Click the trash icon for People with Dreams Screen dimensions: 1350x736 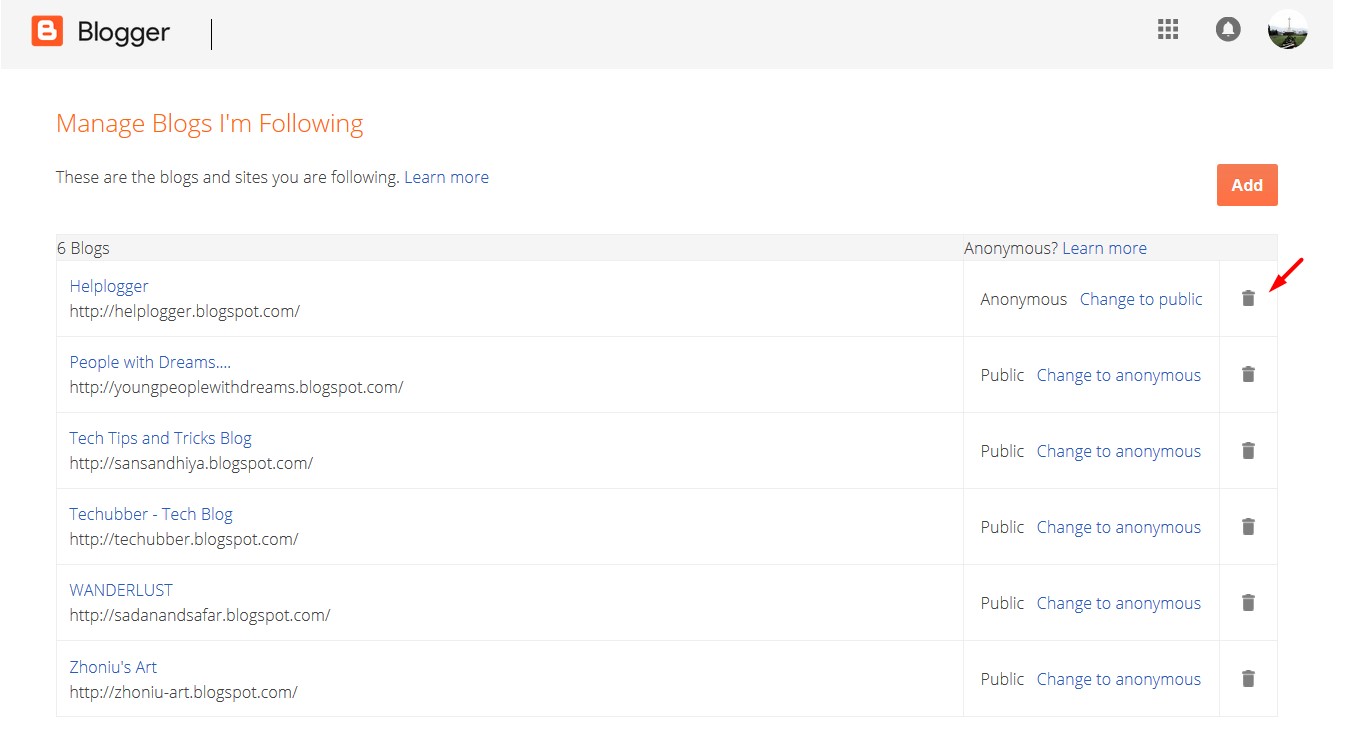[1248, 374]
